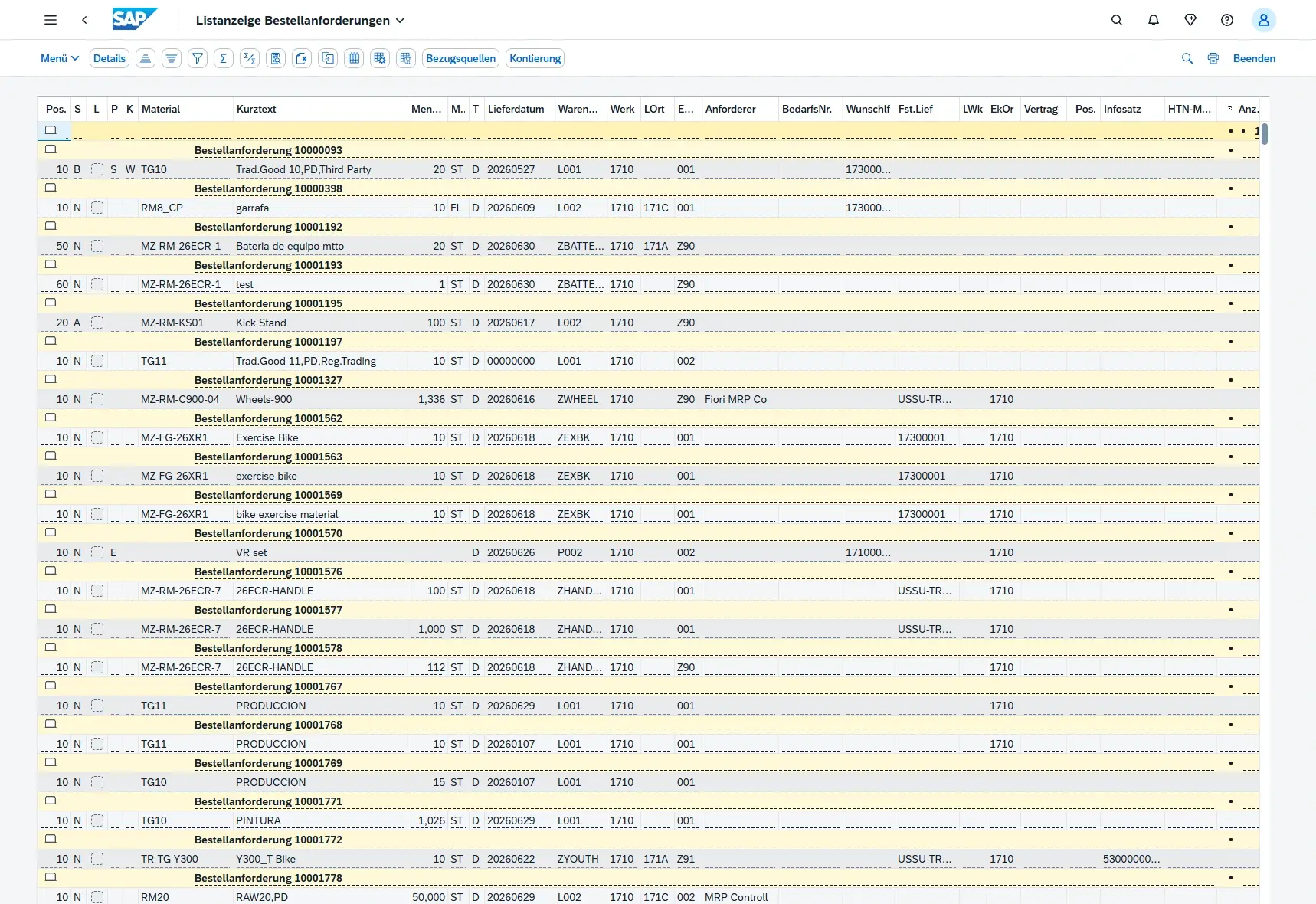
Task: Click the toolbar search magnifier next to print
Action: coord(1187,58)
